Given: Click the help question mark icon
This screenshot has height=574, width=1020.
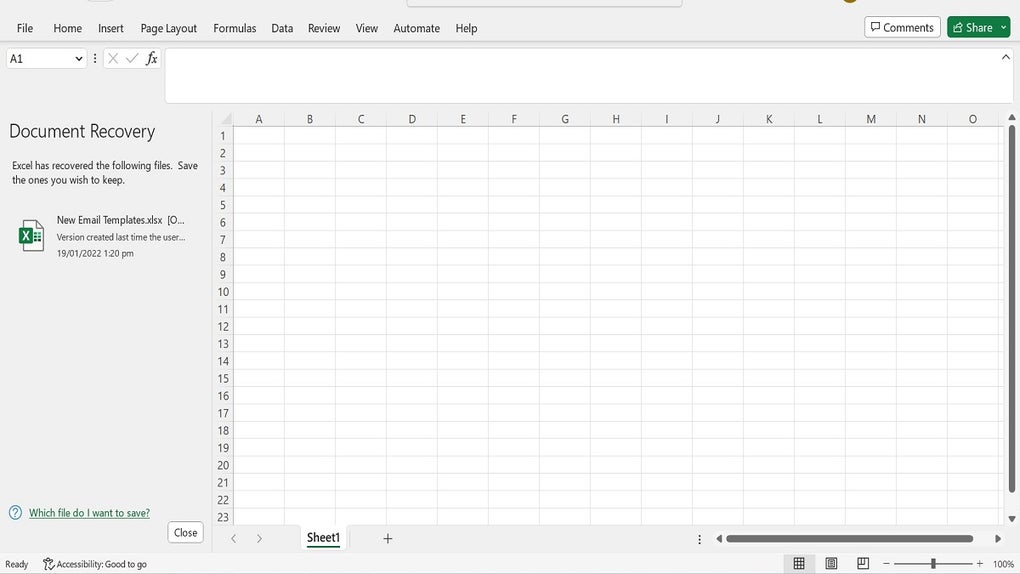Looking at the screenshot, I should 16,513.
